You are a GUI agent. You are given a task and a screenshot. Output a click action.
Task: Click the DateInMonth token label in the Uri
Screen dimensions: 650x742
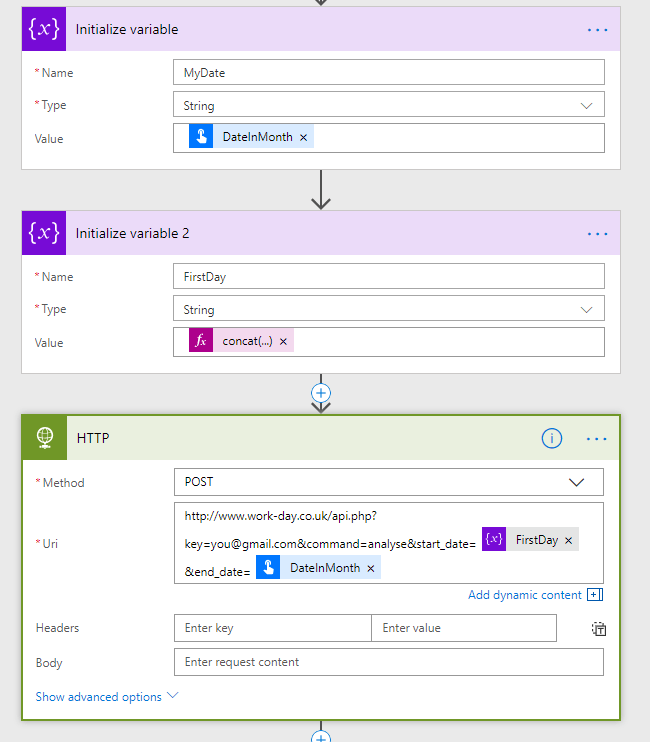coord(325,568)
